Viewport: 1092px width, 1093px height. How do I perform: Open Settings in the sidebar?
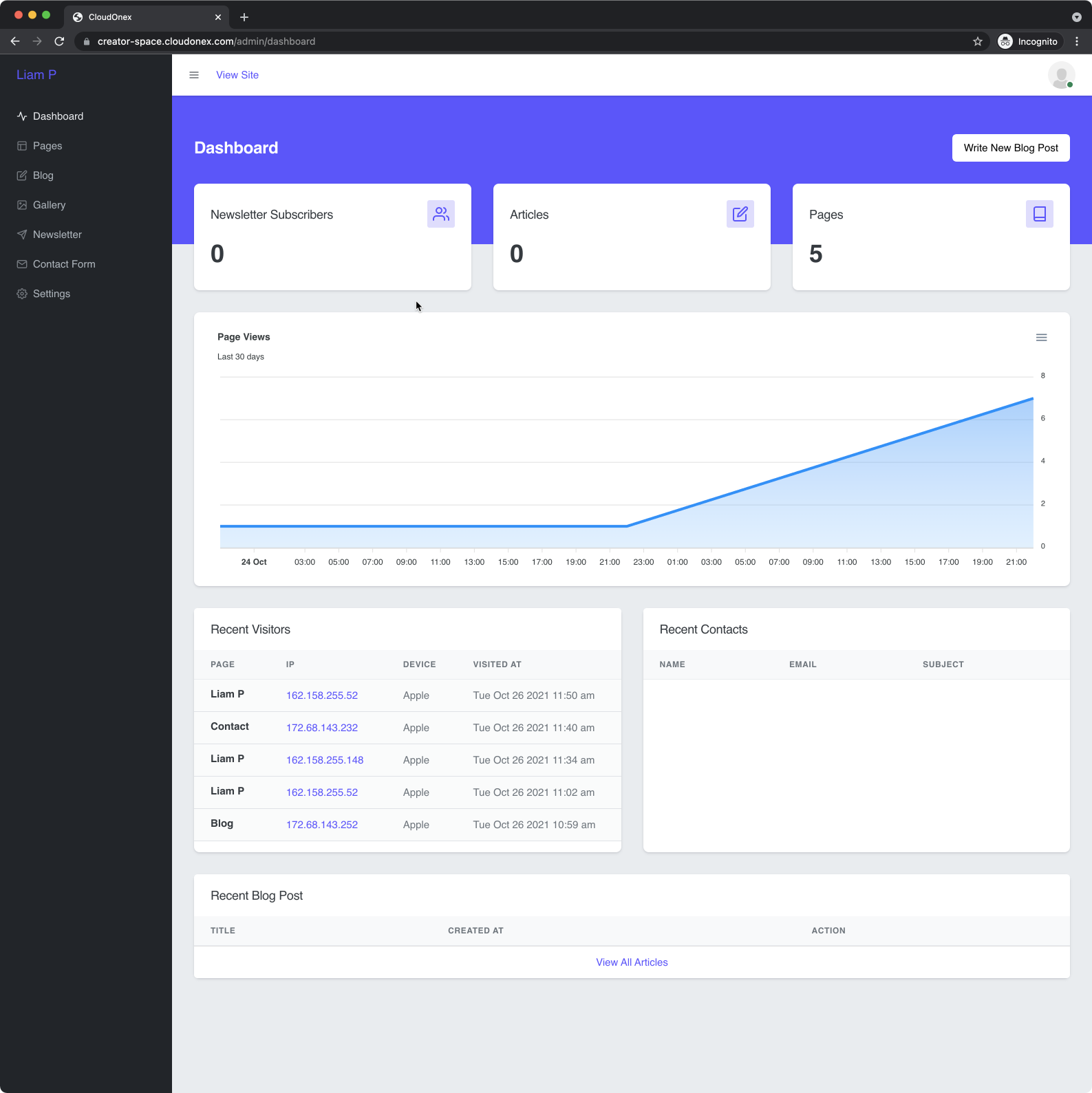(x=52, y=294)
